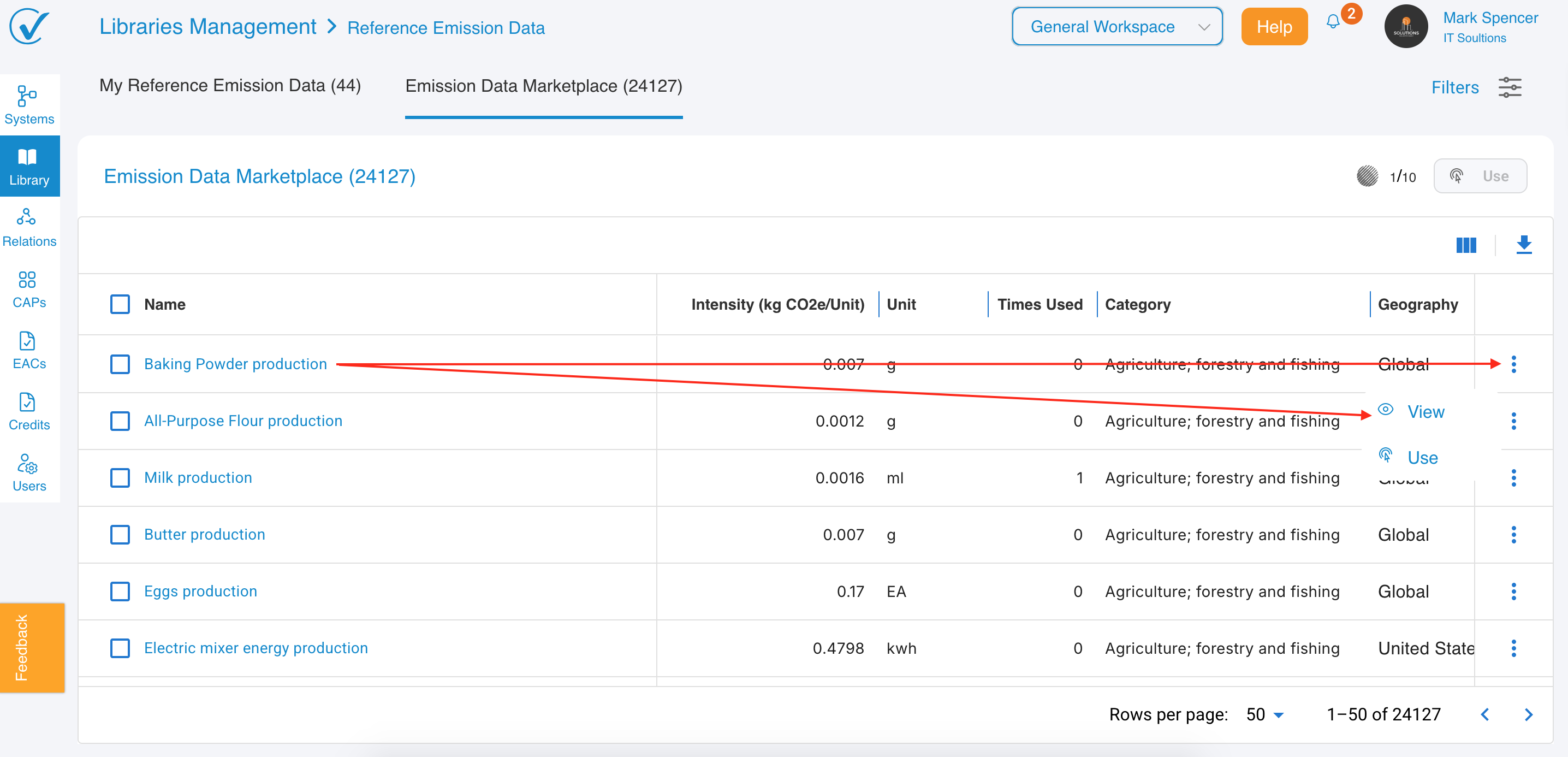Tick the select-all Name header checkbox
The height and width of the screenshot is (757, 1568).
(x=120, y=304)
